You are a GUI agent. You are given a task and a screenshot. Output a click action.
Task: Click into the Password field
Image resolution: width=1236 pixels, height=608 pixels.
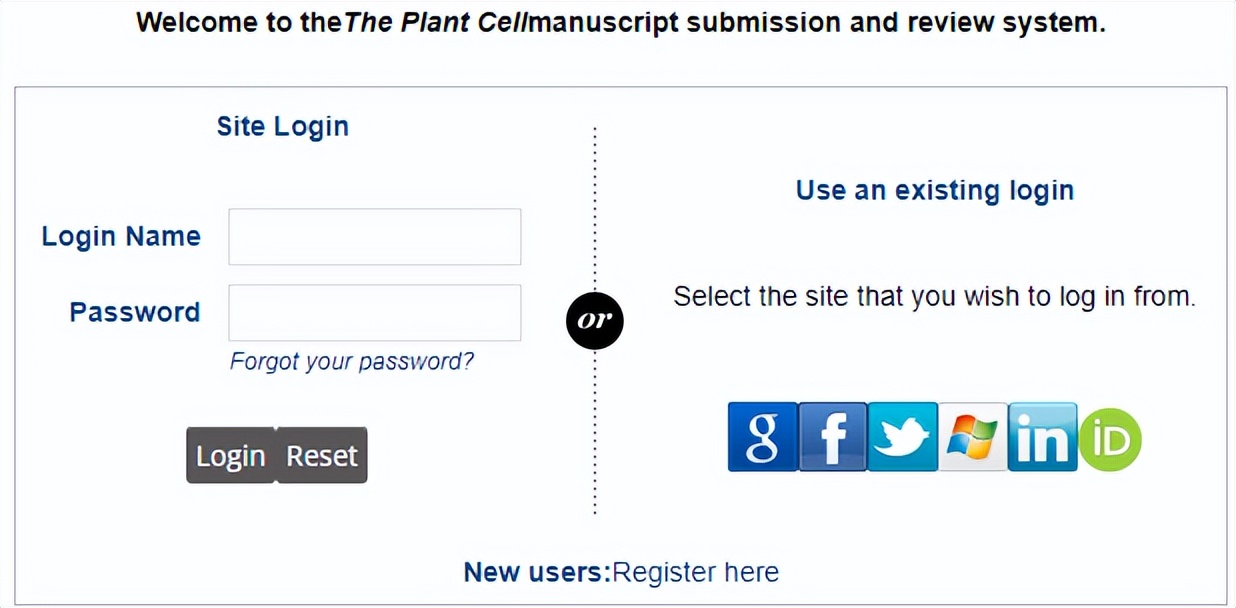click(x=374, y=313)
